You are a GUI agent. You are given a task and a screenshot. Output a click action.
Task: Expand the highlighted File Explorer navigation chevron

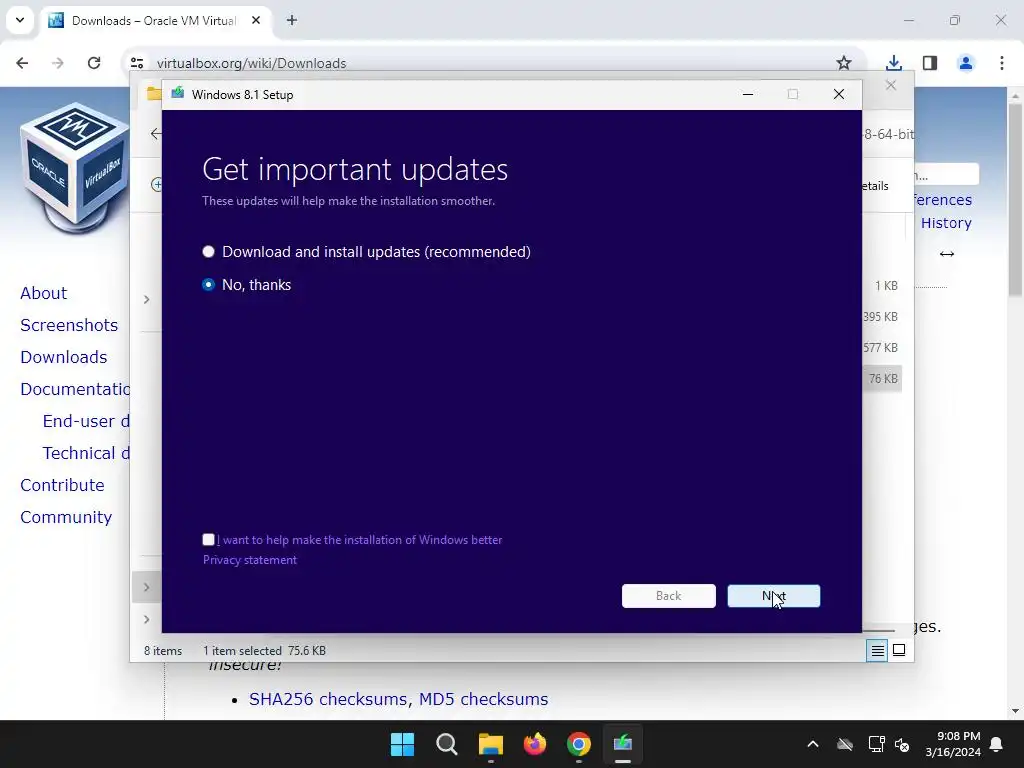tap(146, 587)
